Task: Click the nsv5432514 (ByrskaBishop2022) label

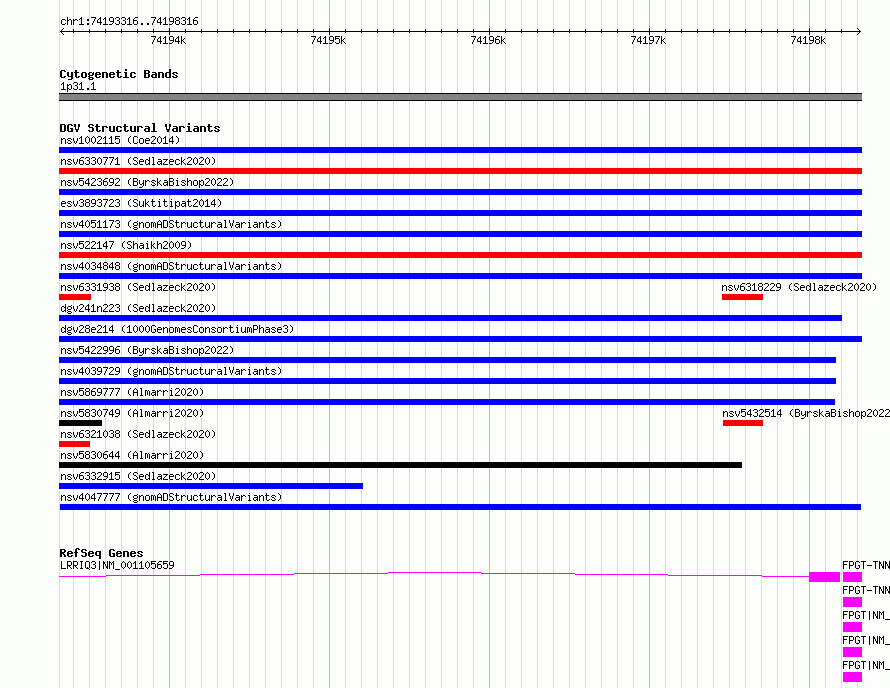Action: (806, 413)
